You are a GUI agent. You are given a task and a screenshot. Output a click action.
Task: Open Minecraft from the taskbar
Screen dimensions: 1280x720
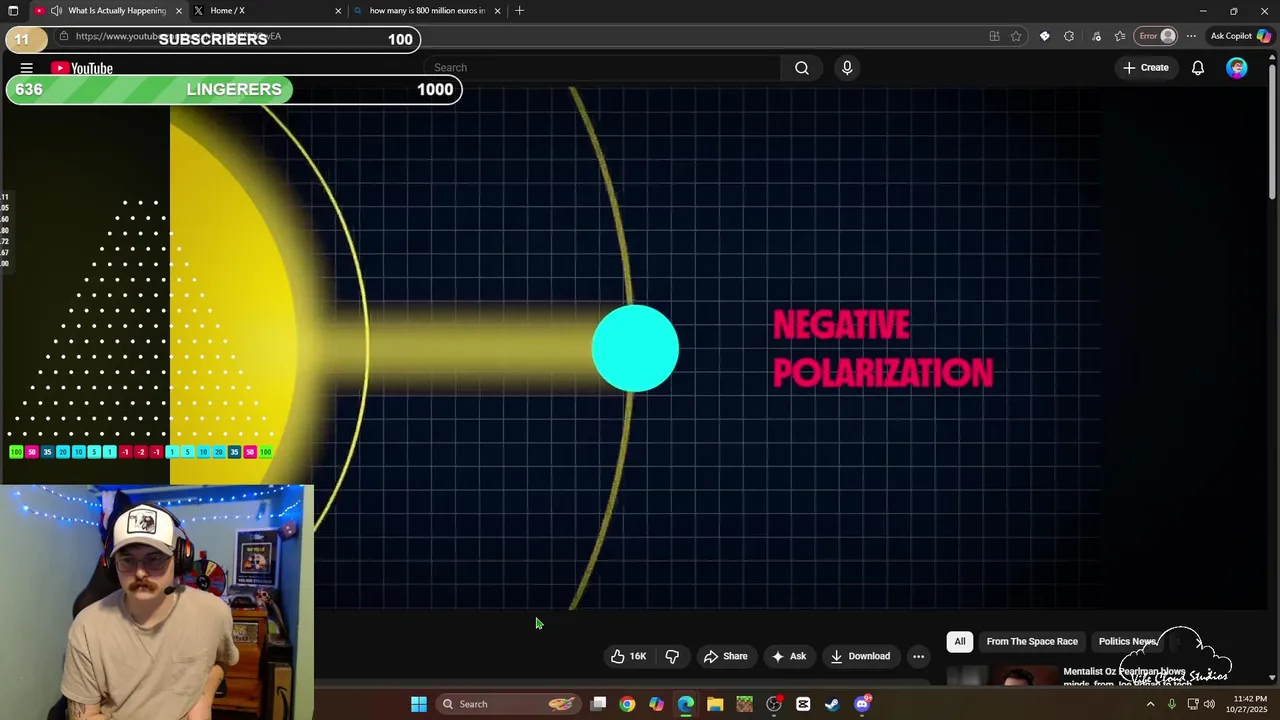tap(744, 704)
